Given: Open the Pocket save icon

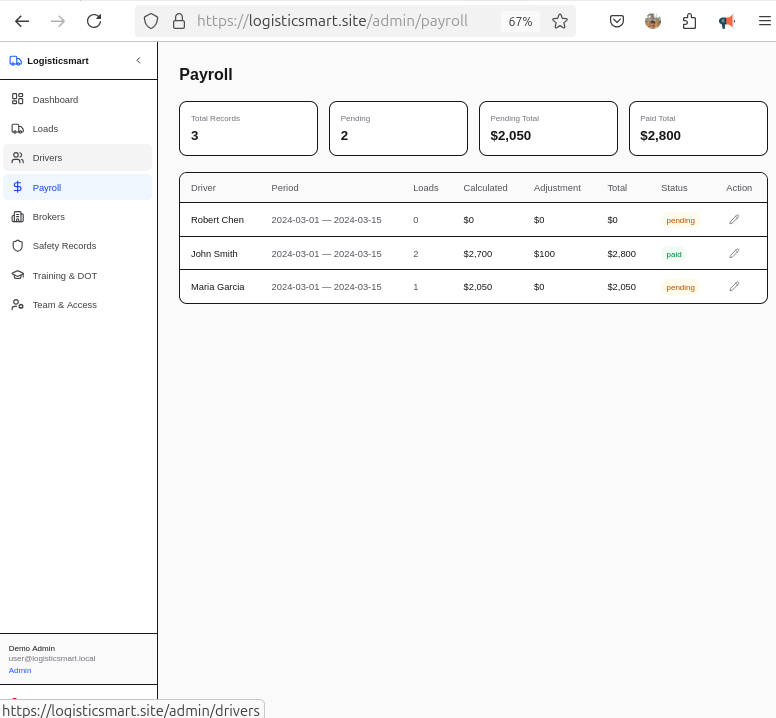Looking at the screenshot, I should coord(617,21).
